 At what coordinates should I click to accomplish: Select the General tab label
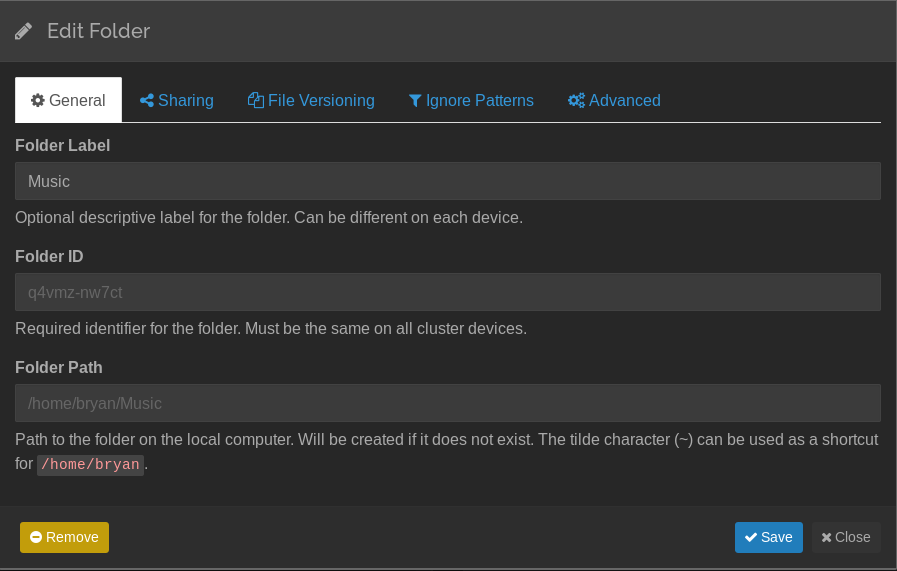pos(77,100)
